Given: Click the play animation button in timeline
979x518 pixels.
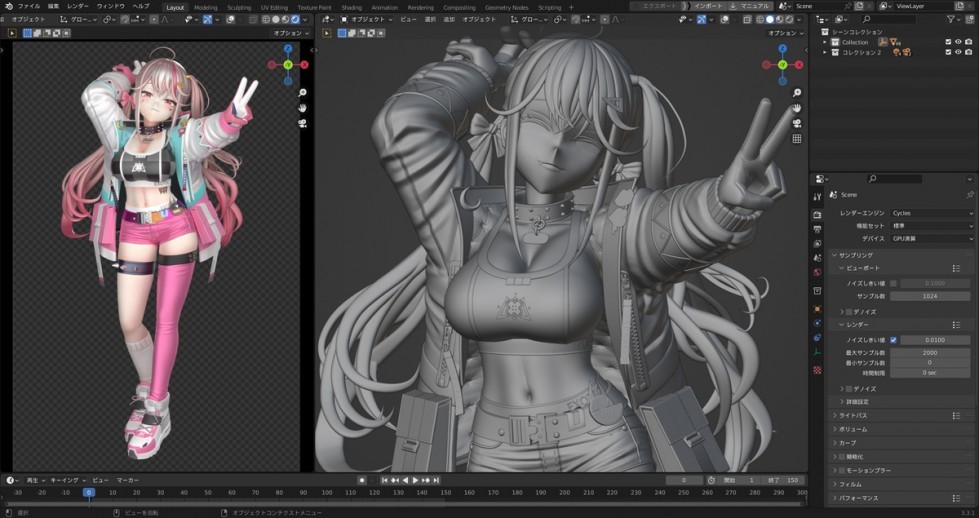Looking at the screenshot, I should 416,480.
